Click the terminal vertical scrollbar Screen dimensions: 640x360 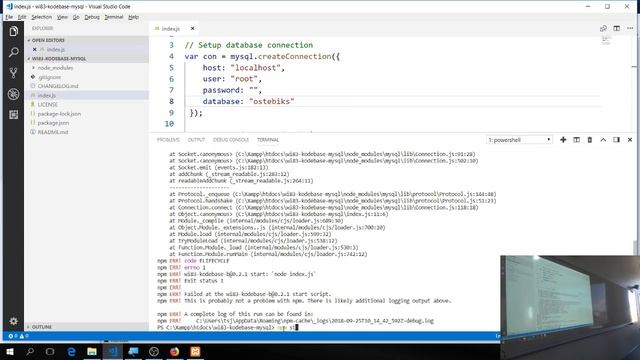click(634, 248)
